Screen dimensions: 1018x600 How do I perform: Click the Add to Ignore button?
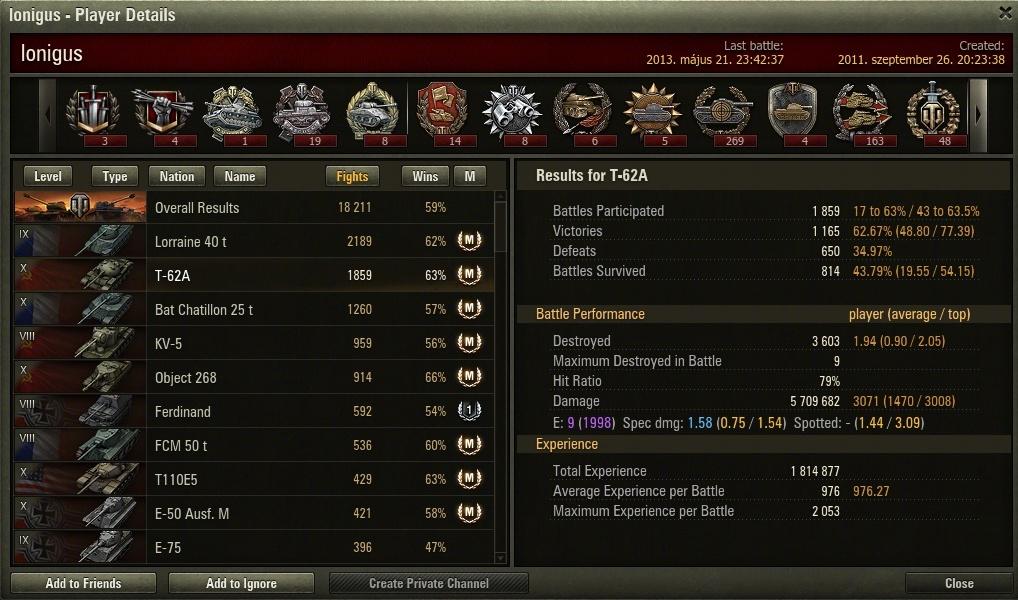241,583
